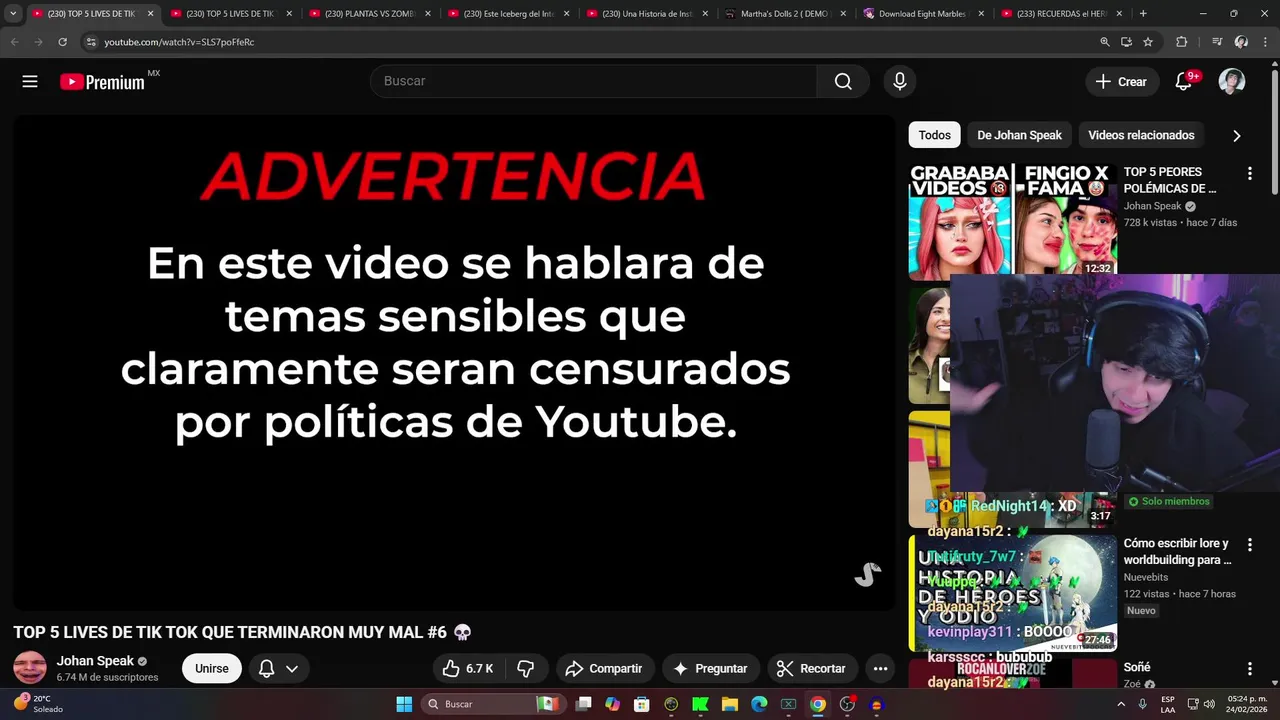Click the Chrome address bar URL
This screenshot has height=720, width=1280.
(x=179, y=42)
